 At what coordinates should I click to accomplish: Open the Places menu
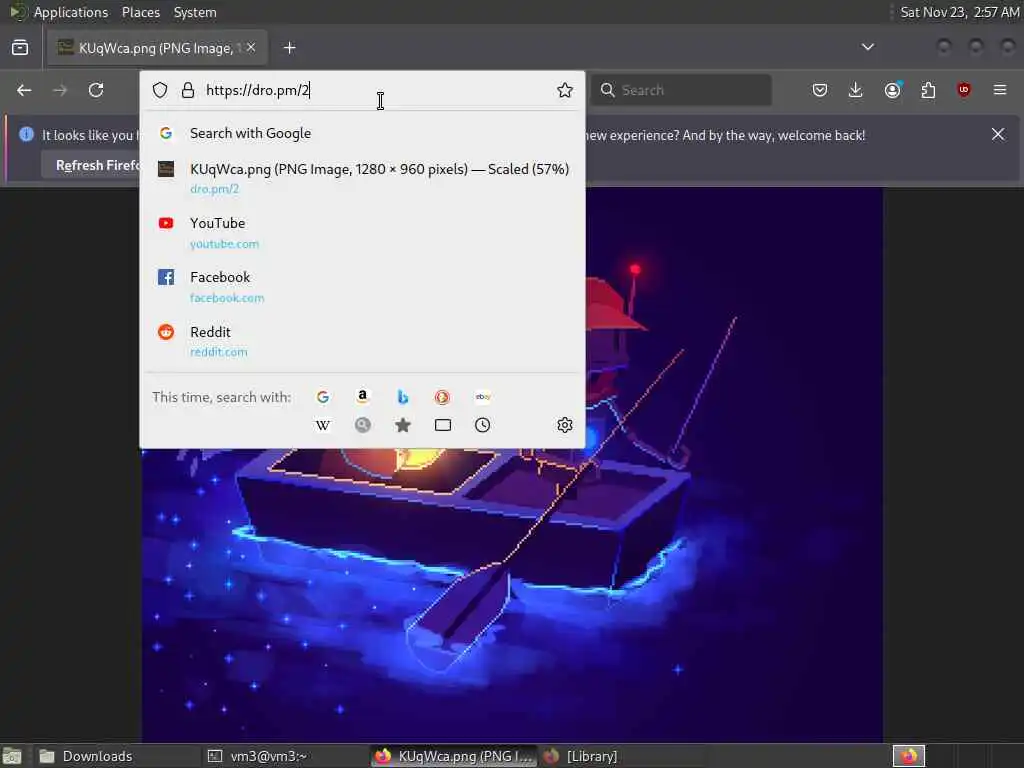click(141, 12)
